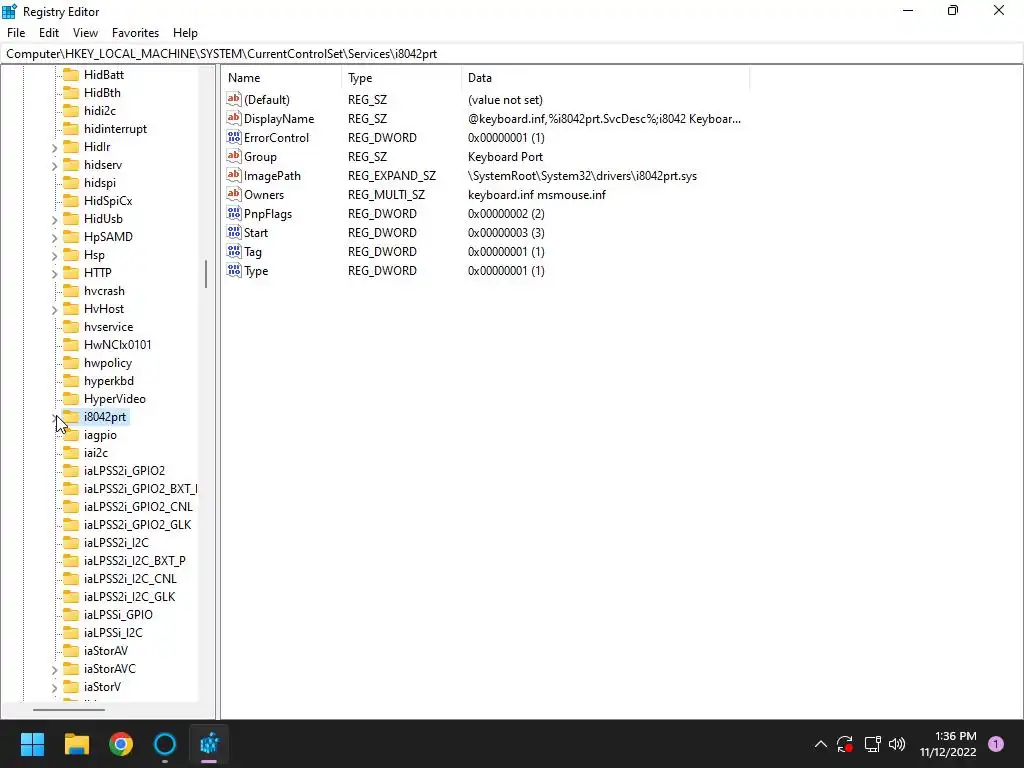Expand the HidIr tree node
Screen dimensions: 1024x768
tap(55, 148)
